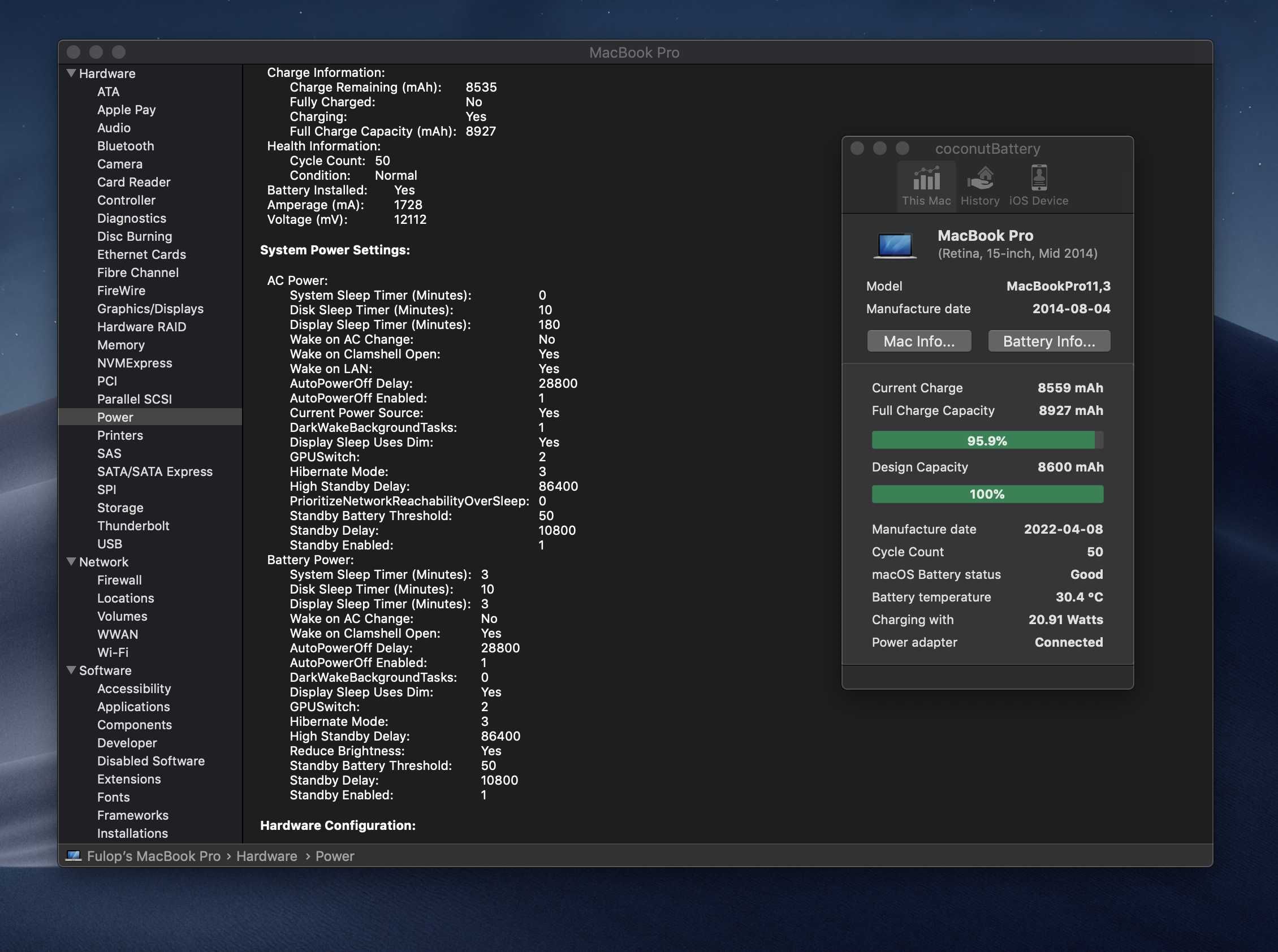Screen dimensions: 1278x952
Task: Select Printers in the sidebar
Action: [x=120, y=436]
